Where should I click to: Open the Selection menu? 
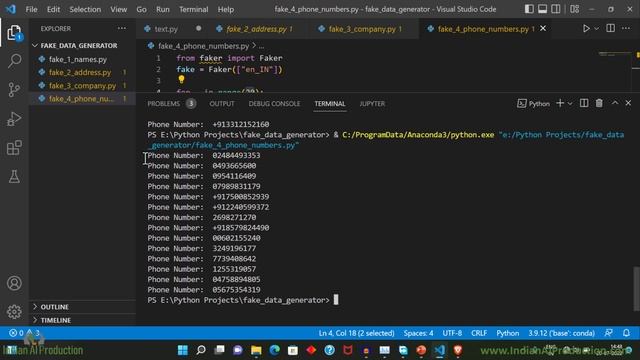click(x=85, y=9)
